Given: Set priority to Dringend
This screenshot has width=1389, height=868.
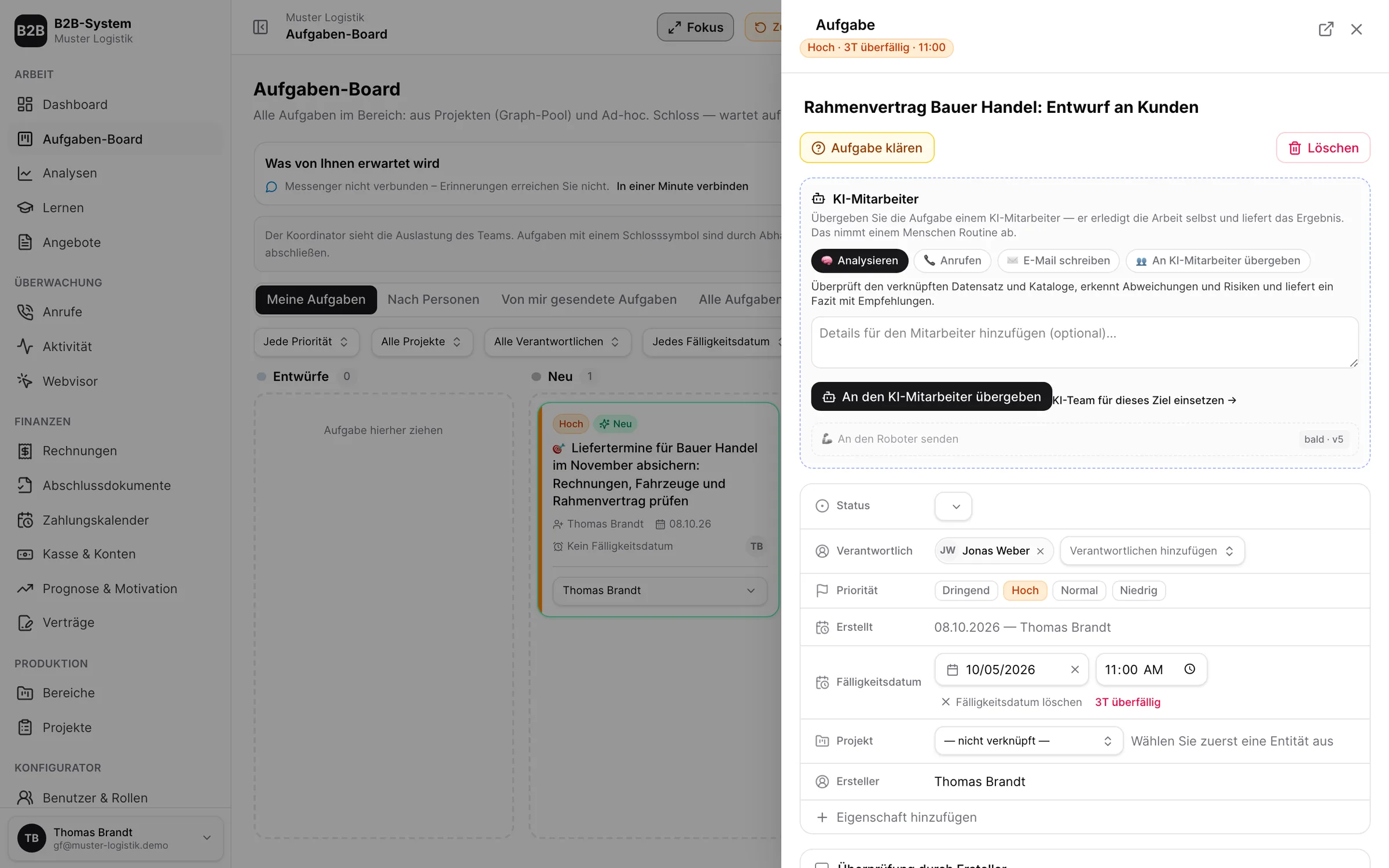Looking at the screenshot, I should coord(966,590).
